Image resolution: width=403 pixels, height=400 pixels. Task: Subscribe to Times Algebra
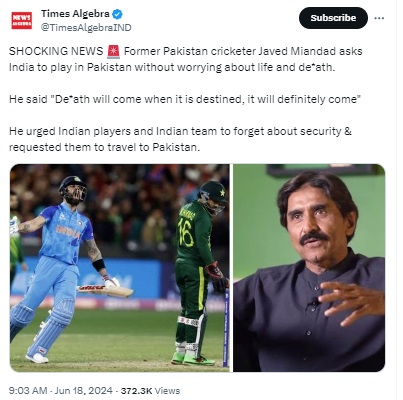point(333,18)
